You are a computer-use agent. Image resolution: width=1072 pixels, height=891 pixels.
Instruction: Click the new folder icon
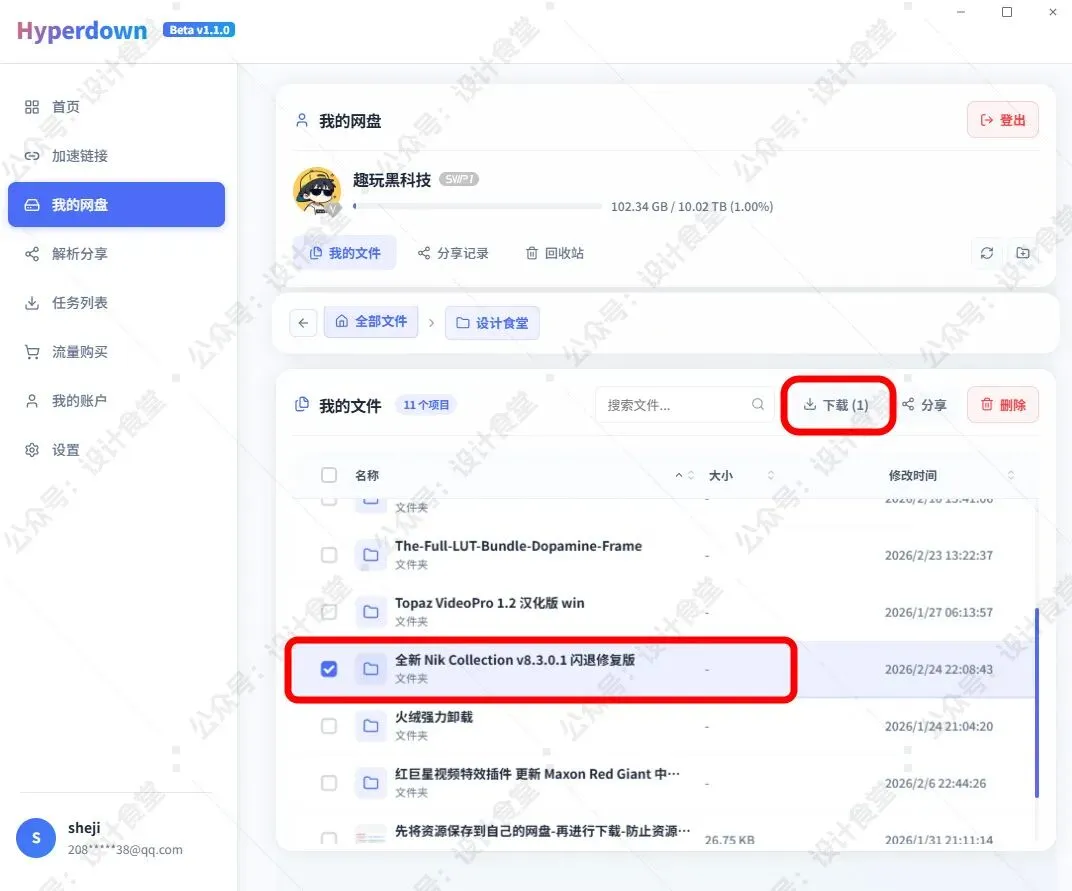coord(1023,253)
